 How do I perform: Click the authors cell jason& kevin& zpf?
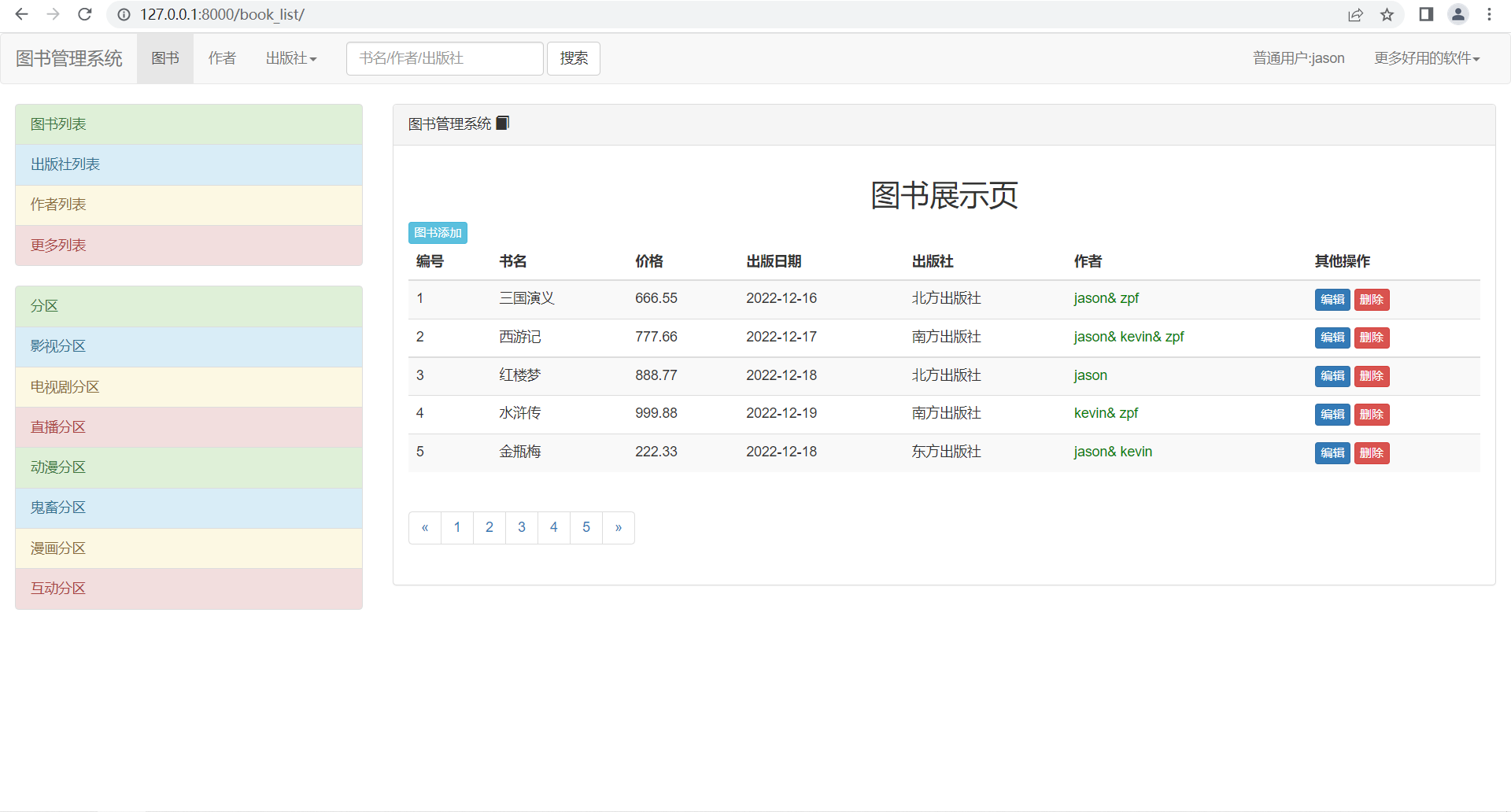1129,337
